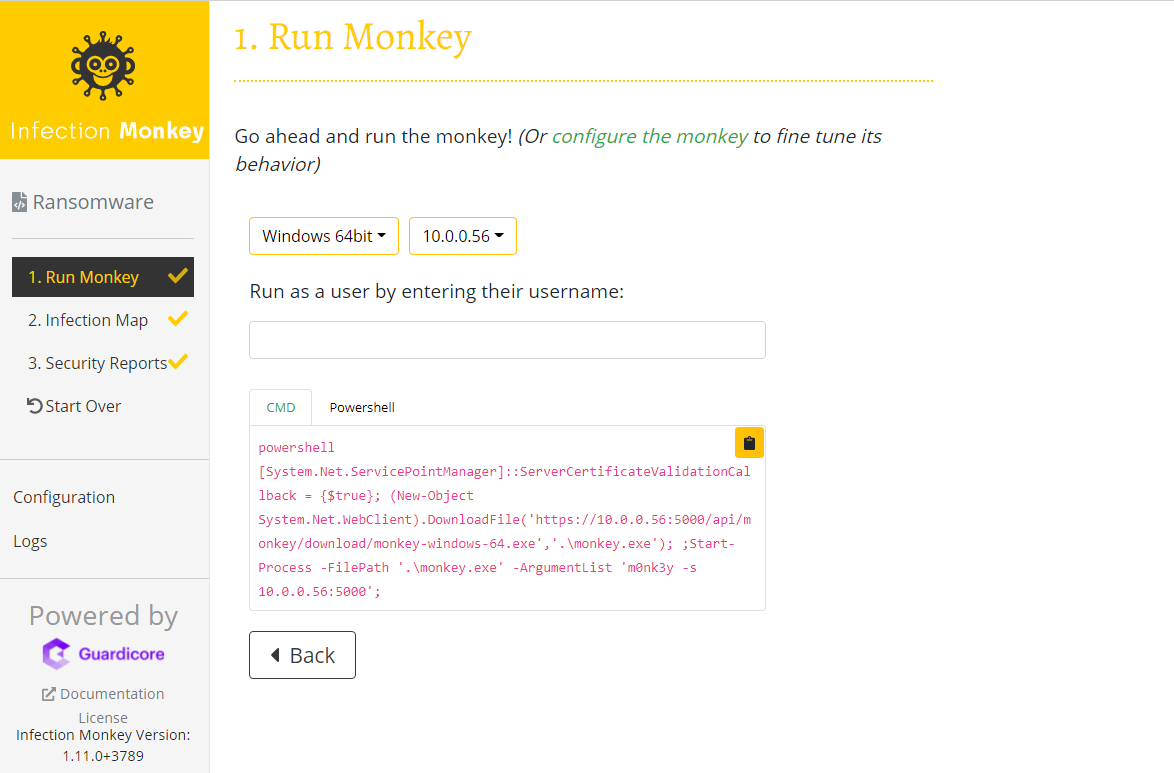1174x773 pixels.
Task: Click the Back button
Action: point(302,655)
